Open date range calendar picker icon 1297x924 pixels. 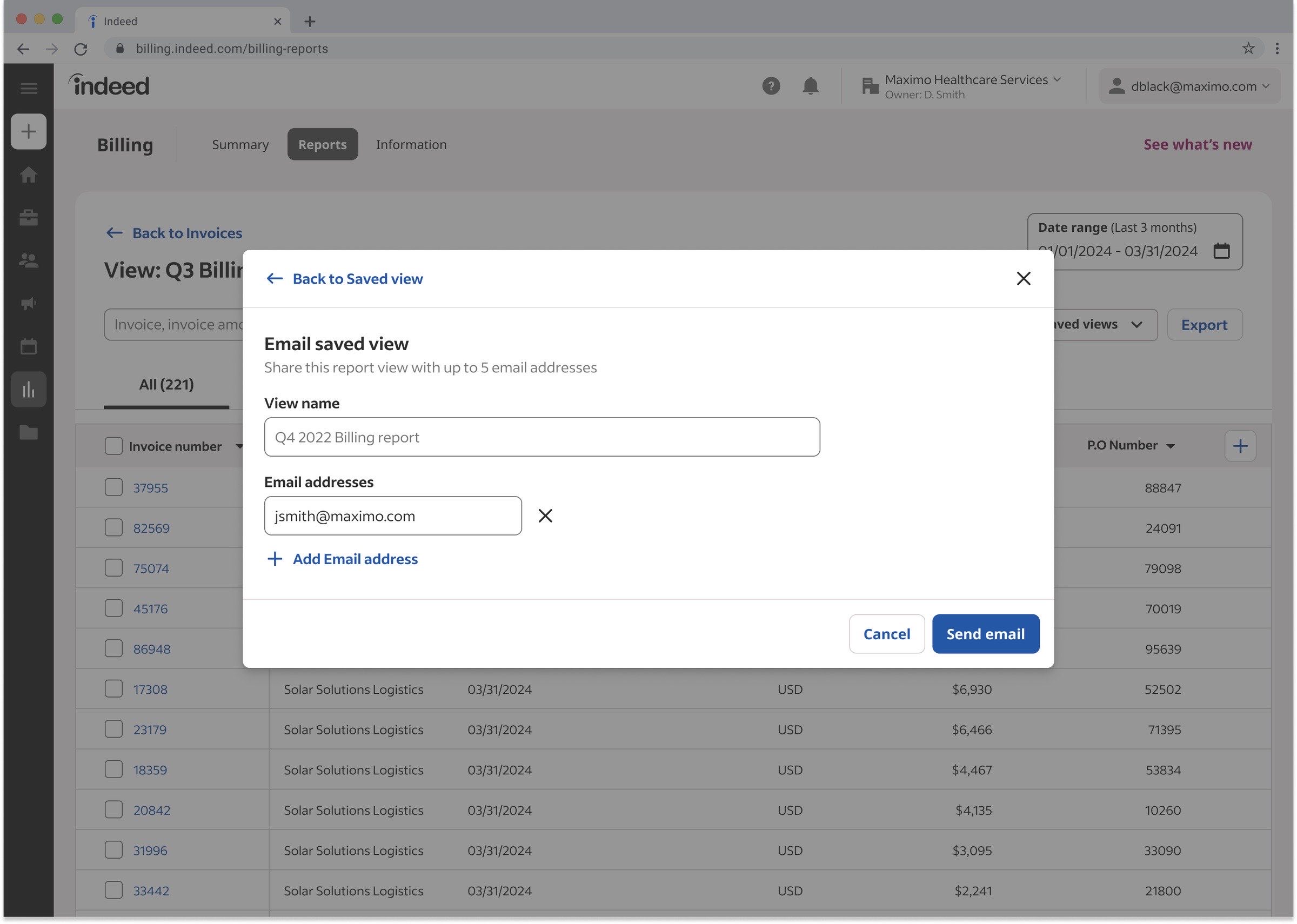(x=1221, y=251)
